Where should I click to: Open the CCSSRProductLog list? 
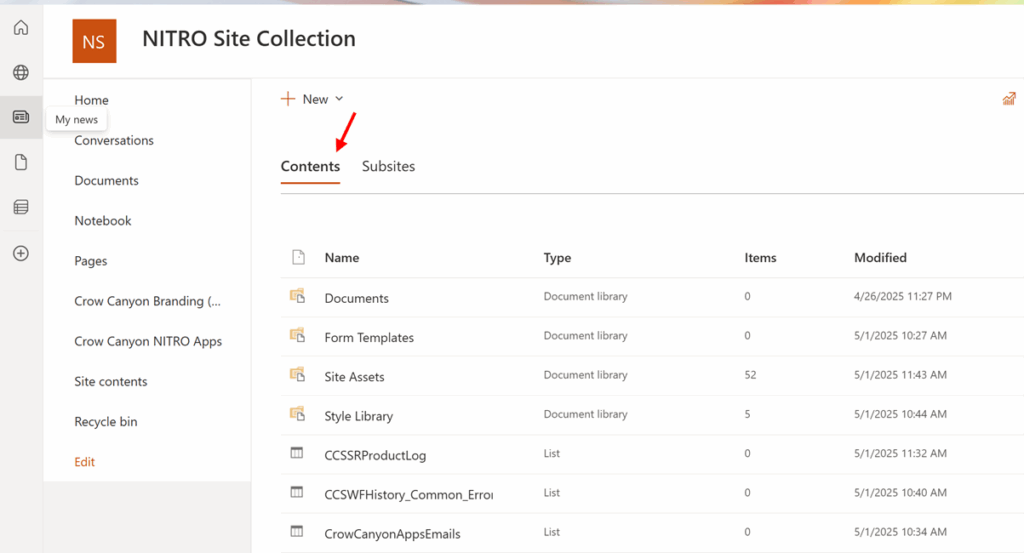tap(376, 455)
